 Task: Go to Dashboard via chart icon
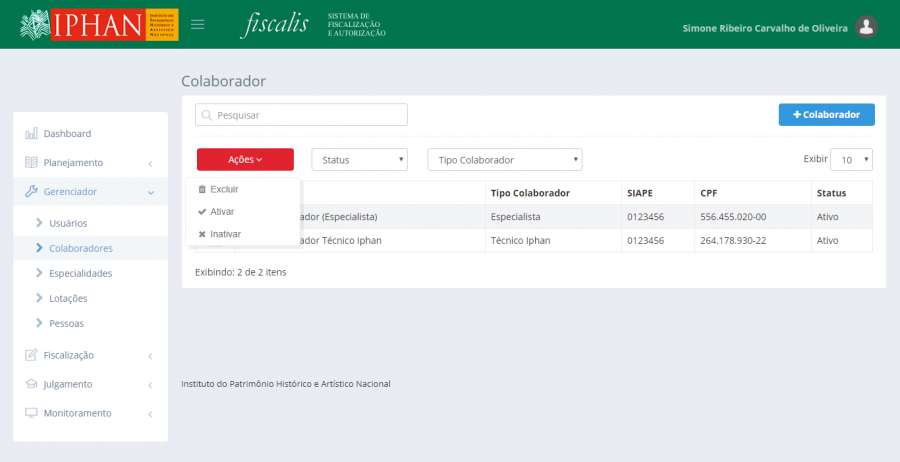(31, 134)
